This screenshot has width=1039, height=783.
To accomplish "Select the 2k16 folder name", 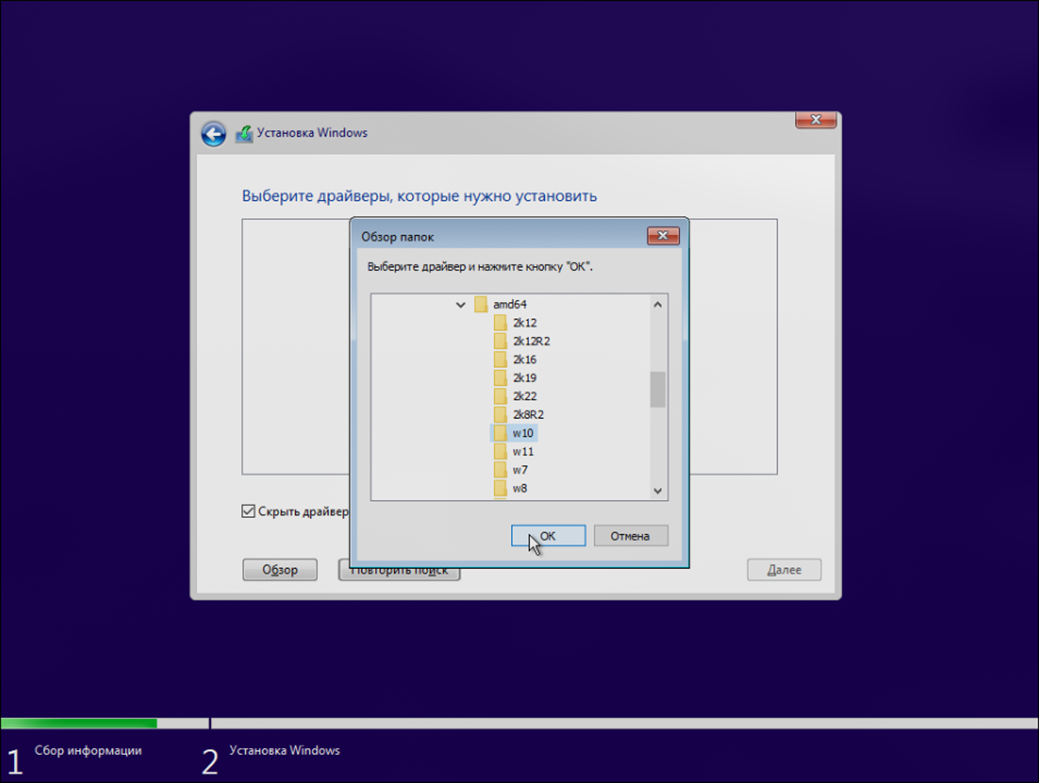I will pyautogui.click(x=524, y=360).
